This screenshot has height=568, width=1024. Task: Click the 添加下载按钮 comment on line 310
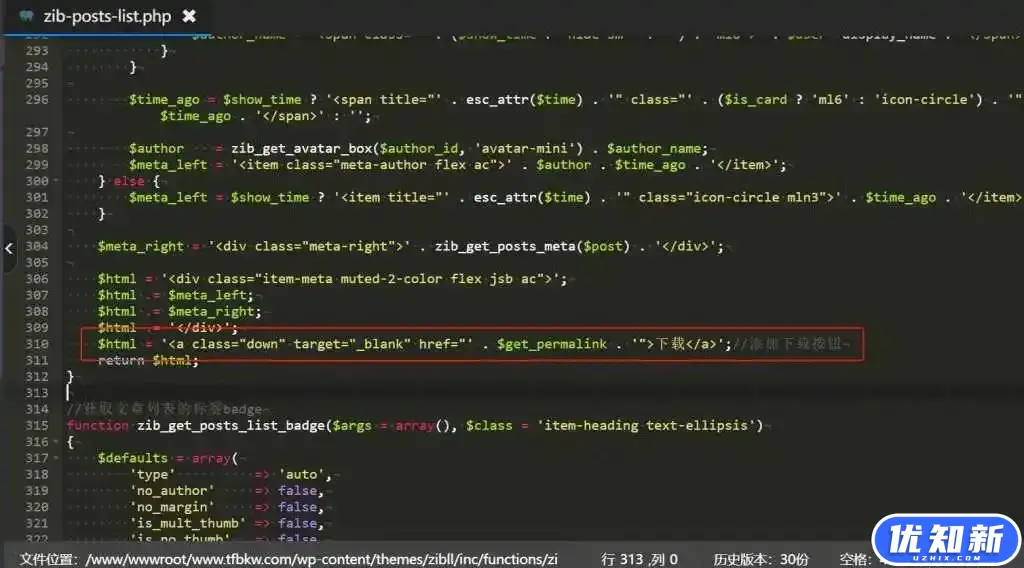pyautogui.click(x=792, y=344)
